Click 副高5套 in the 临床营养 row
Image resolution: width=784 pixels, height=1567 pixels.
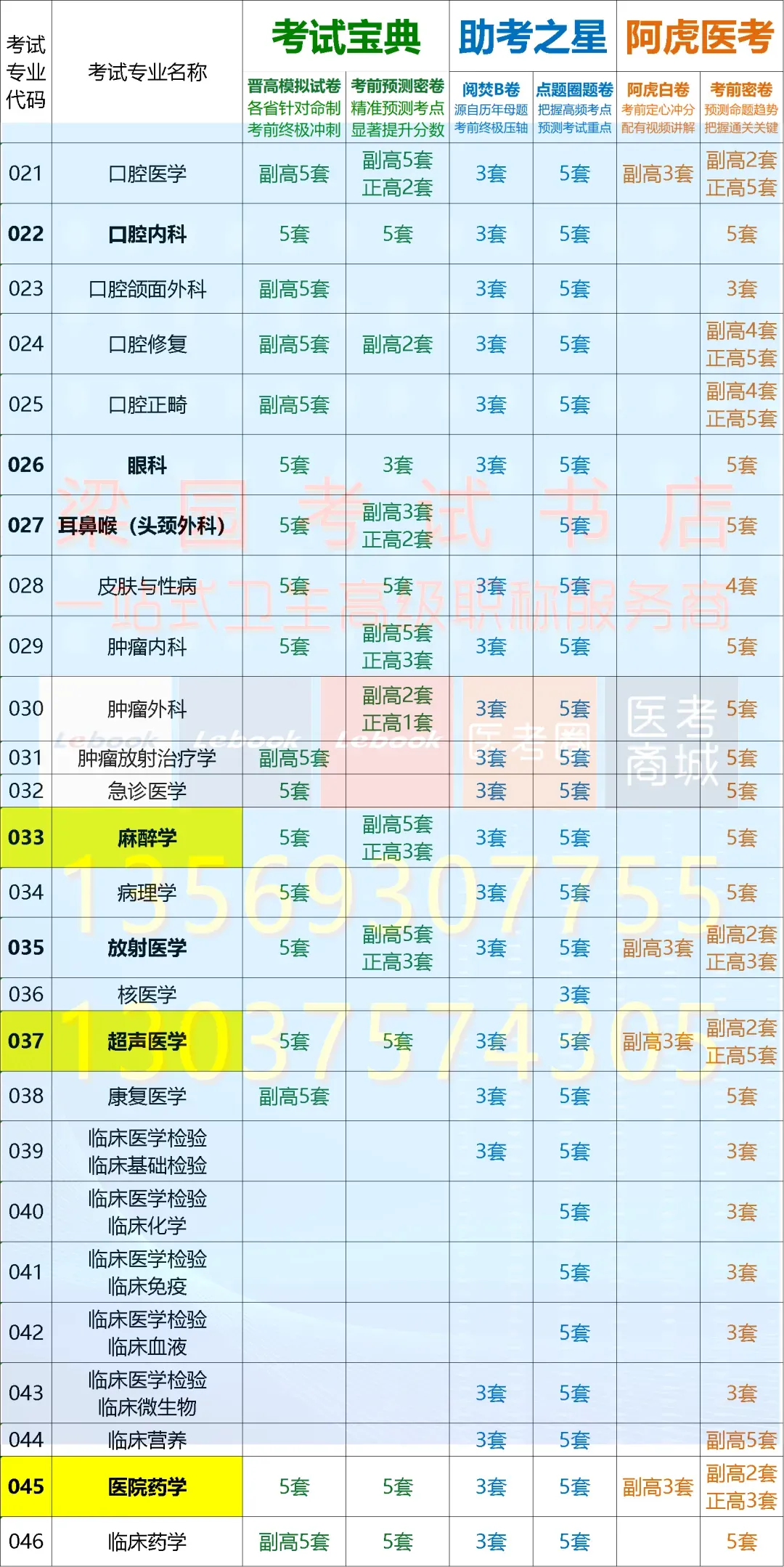click(x=741, y=1440)
